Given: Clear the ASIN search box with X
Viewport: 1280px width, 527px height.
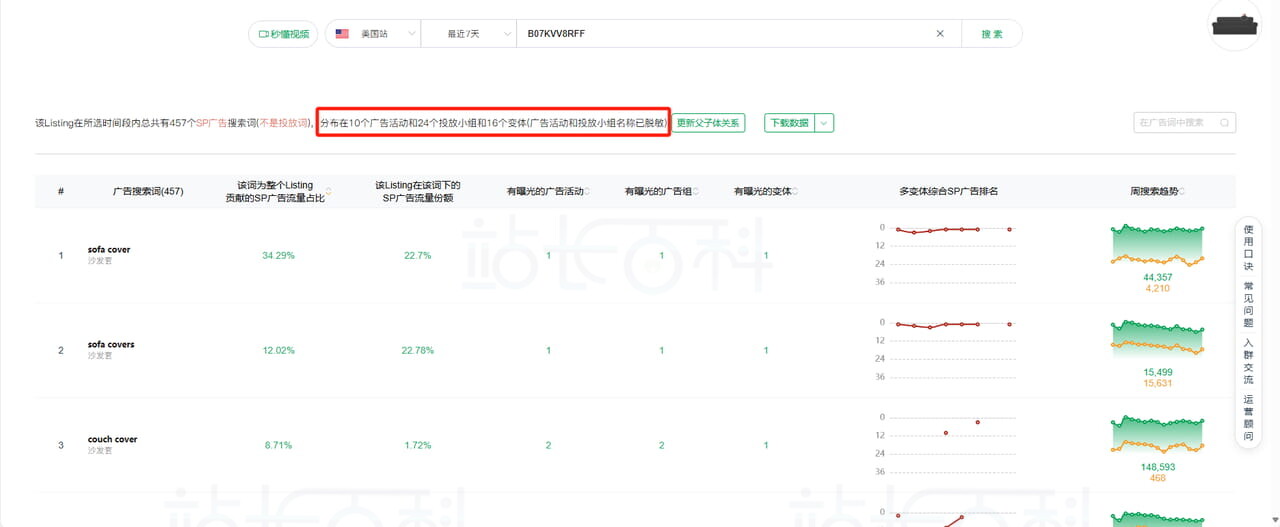Looking at the screenshot, I should point(940,34).
